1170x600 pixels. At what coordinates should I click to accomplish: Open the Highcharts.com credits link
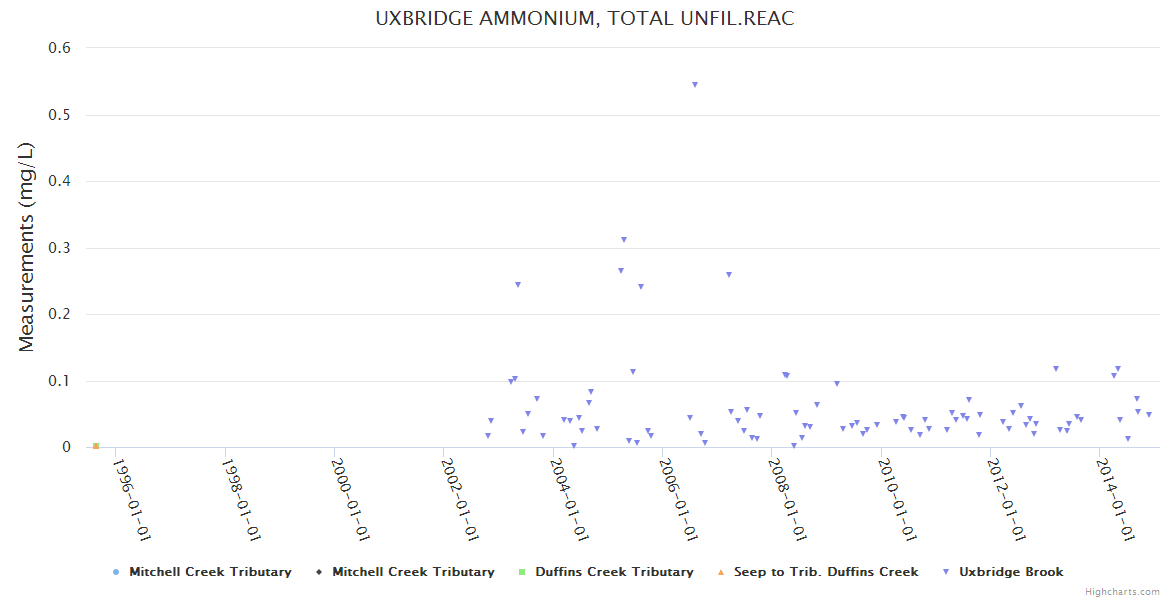[x=1122, y=592]
